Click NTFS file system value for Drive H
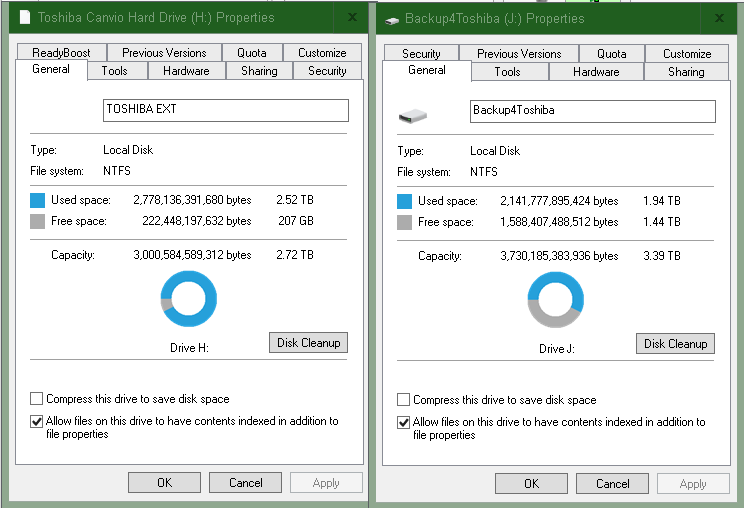The image size is (744, 508). pos(117,171)
